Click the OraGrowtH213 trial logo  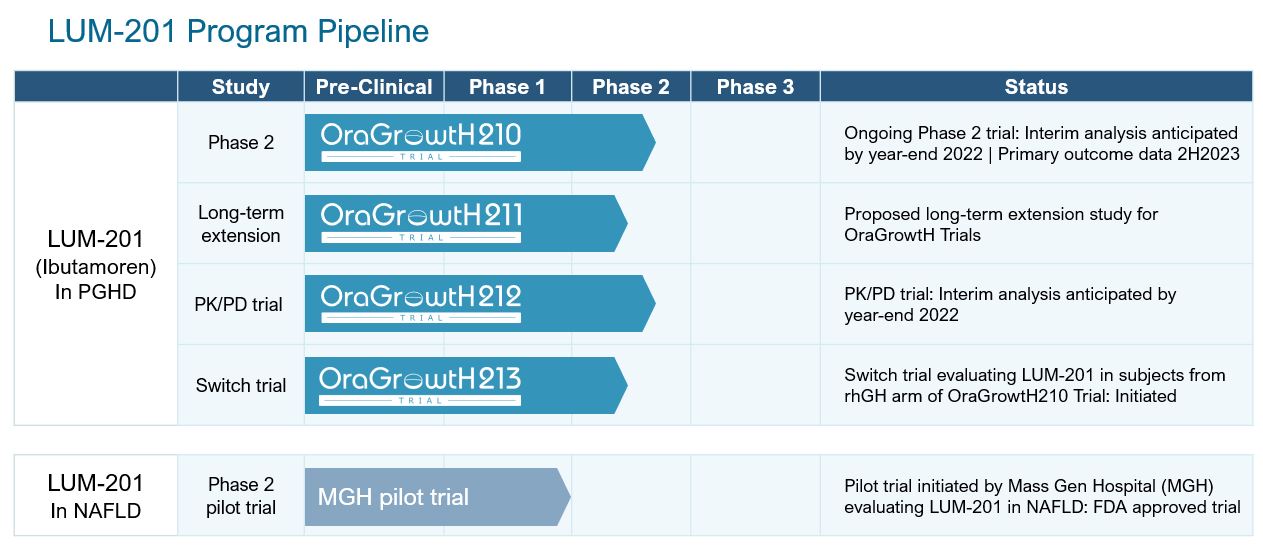coord(421,385)
